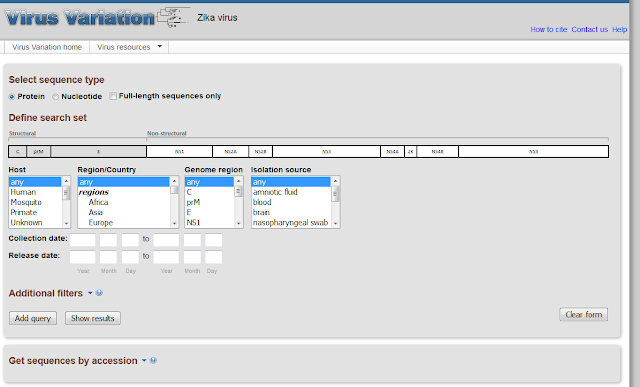The image size is (640, 387).
Task: Choose nasopharyngeal swab in Isolation source
Action: (291, 222)
